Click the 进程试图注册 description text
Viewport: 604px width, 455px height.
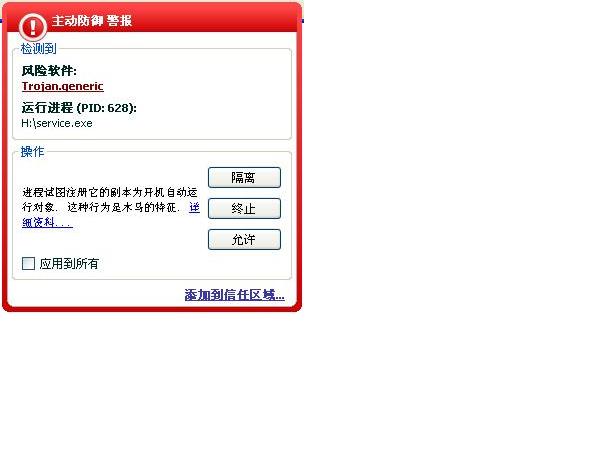pos(110,200)
